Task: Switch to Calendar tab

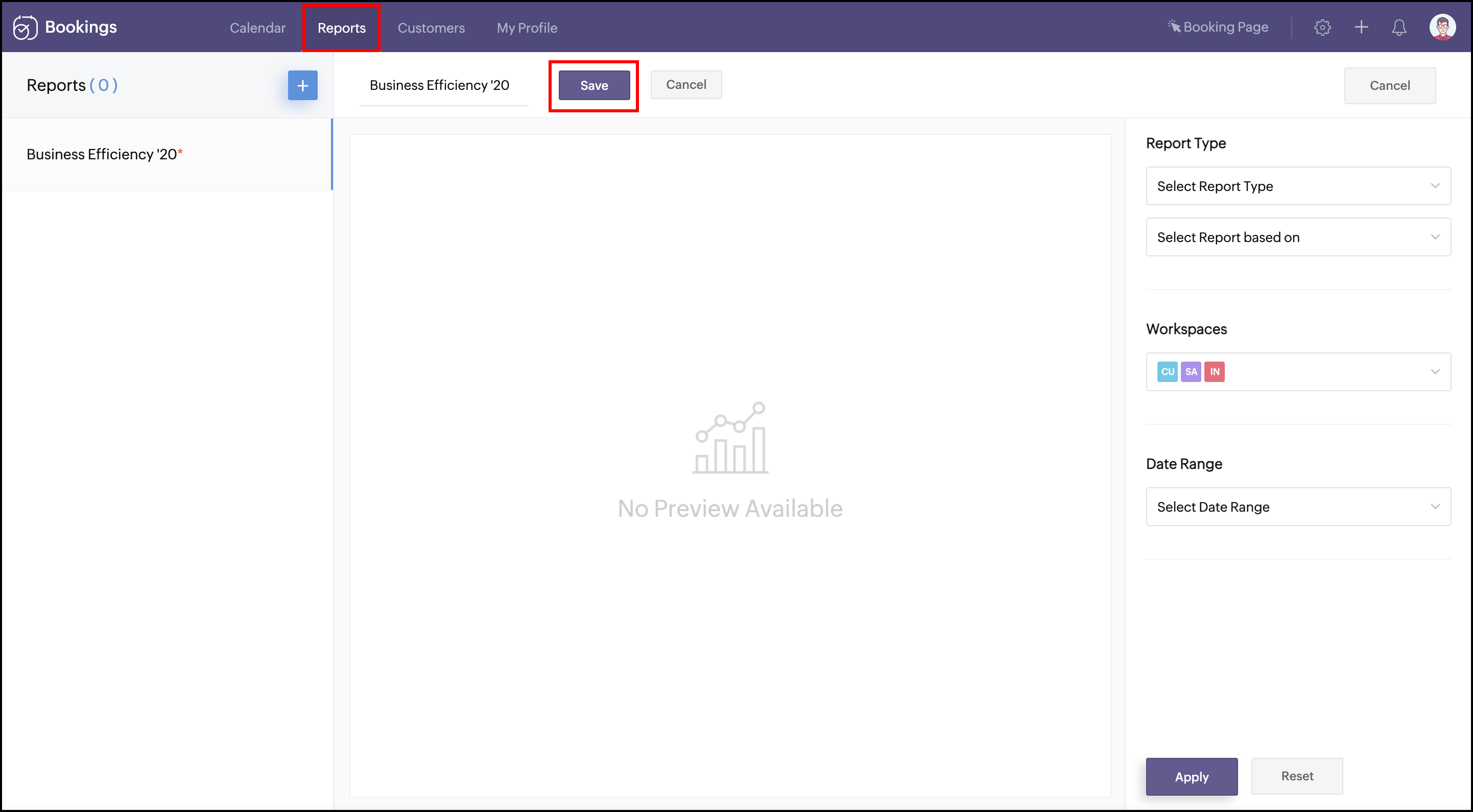Action: [x=257, y=28]
